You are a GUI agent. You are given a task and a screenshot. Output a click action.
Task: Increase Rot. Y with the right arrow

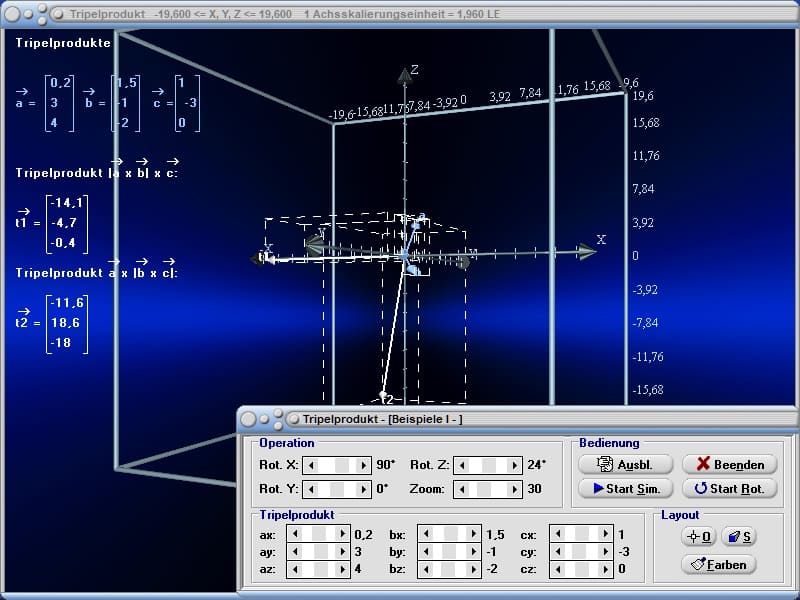click(363, 489)
